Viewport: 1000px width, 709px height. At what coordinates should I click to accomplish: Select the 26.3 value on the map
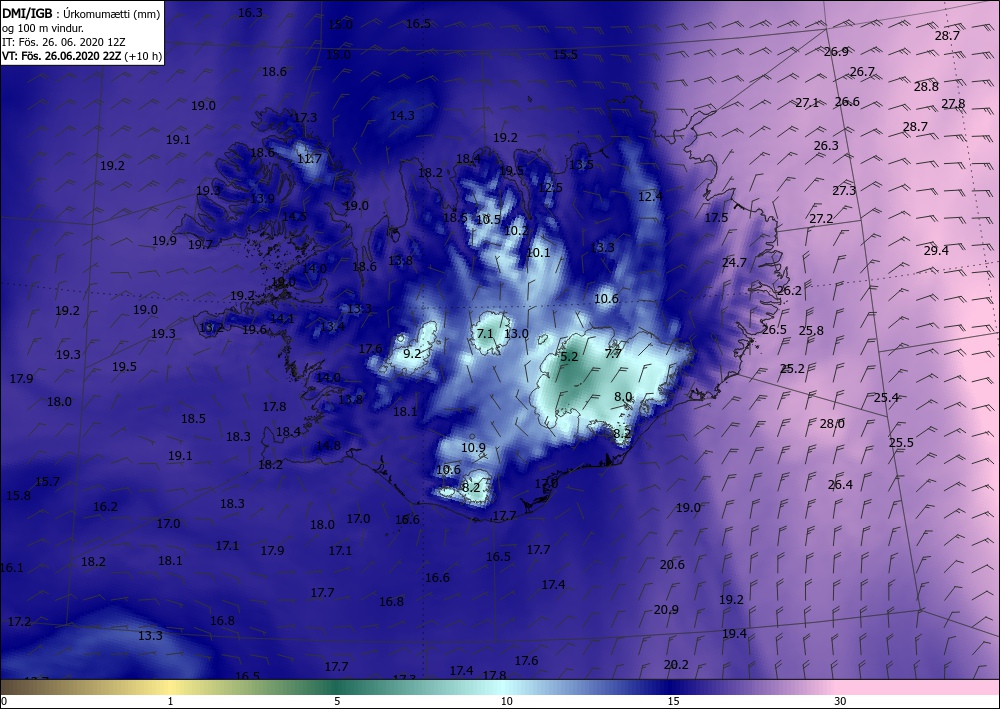pyautogui.click(x=826, y=145)
